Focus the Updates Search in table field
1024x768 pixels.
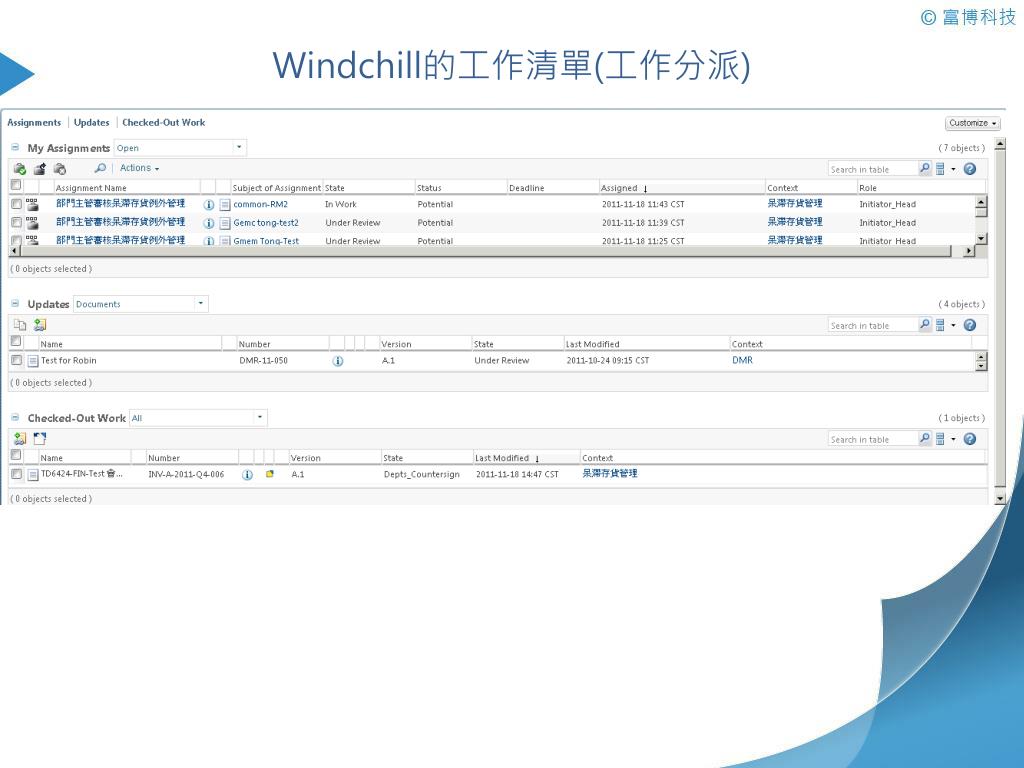click(872, 325)
